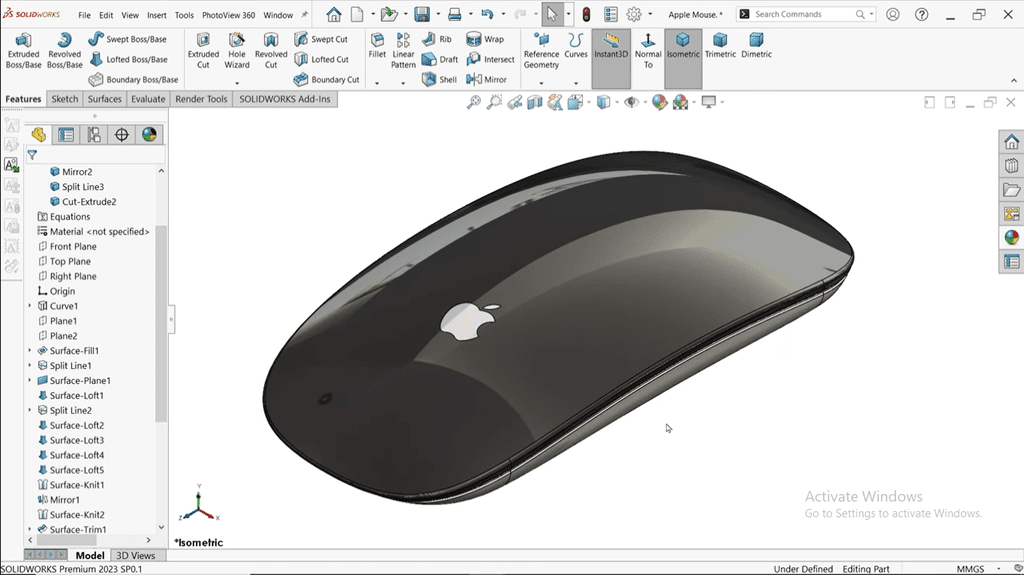
Task: Expand the Surface-Fill1 tree item
Action: pos(29,351)
